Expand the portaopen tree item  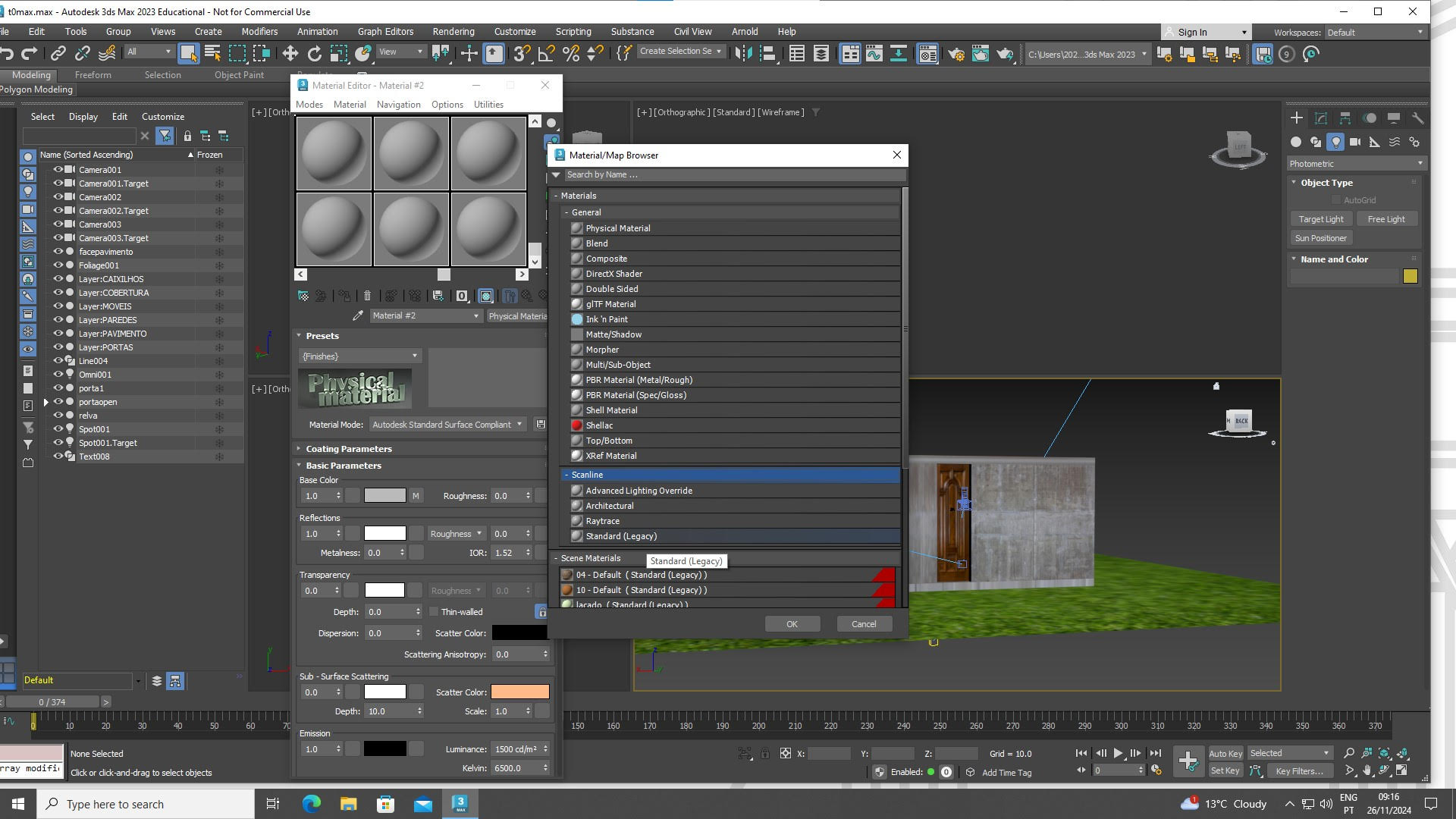pyautogui.click(x=46, y=402)
